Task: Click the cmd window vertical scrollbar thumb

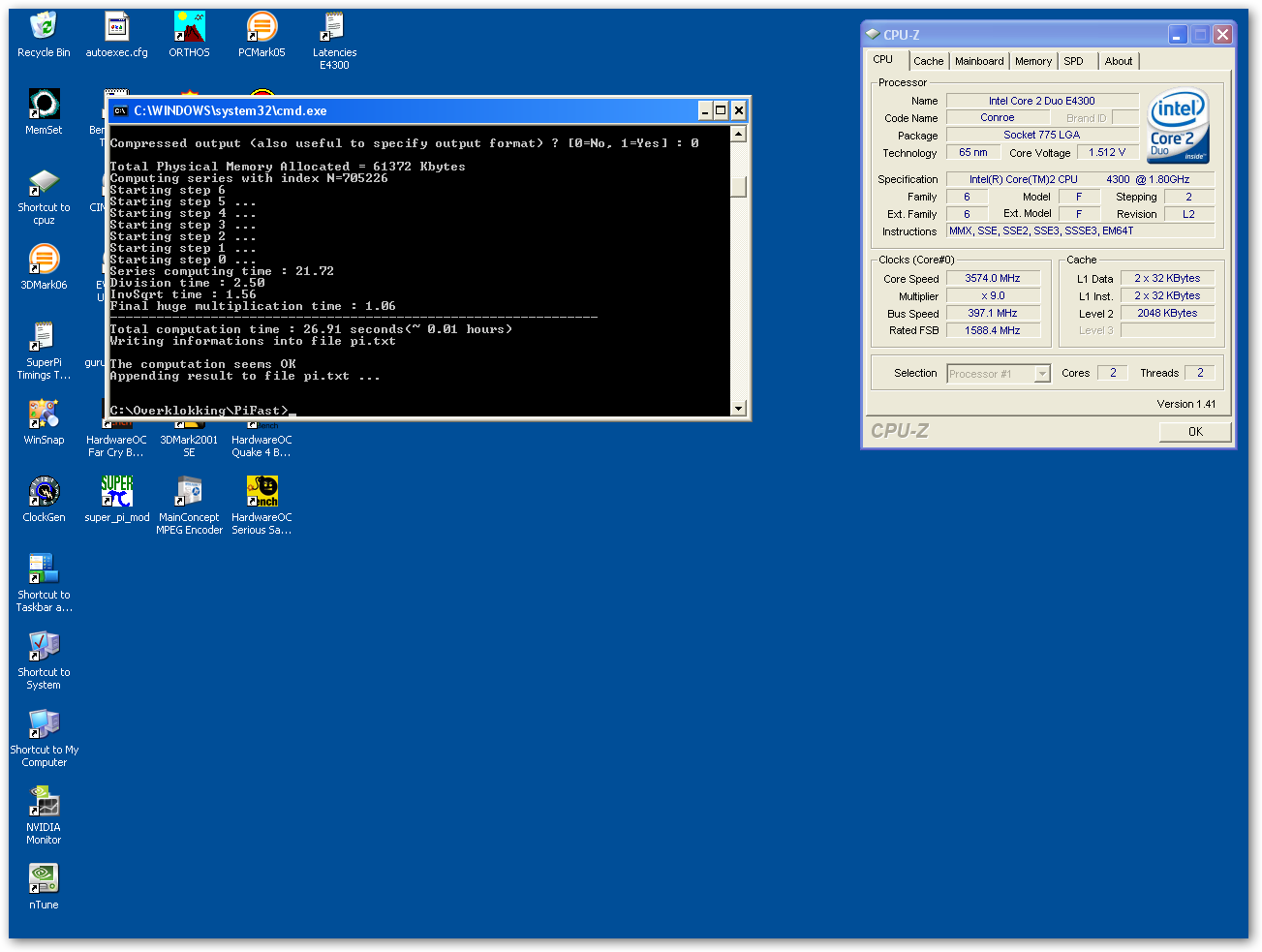Action: click(738, 186)
